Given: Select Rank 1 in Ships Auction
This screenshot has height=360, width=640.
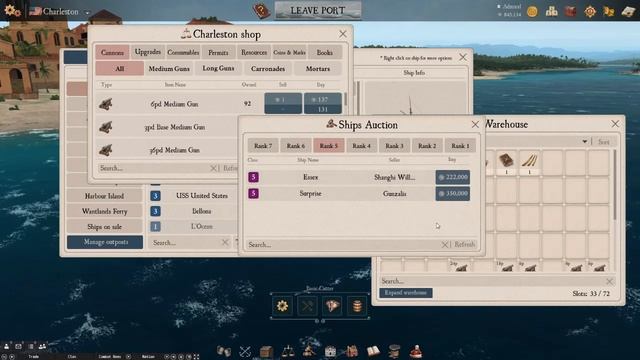Looking at the screenshot, I should 460,145.
